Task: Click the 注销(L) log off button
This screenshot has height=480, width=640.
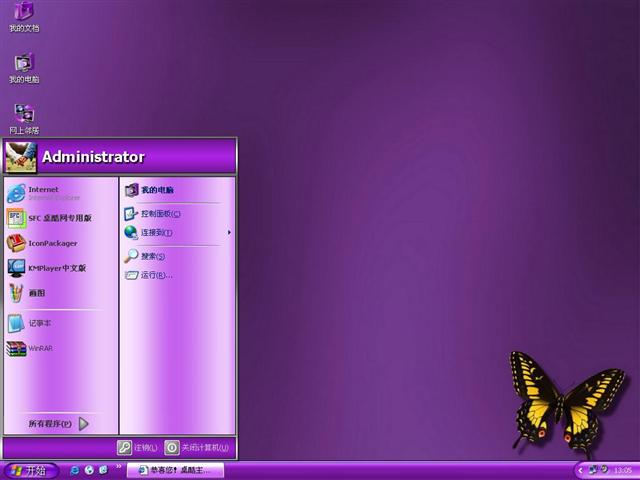Action: click(x=138, y=448)
